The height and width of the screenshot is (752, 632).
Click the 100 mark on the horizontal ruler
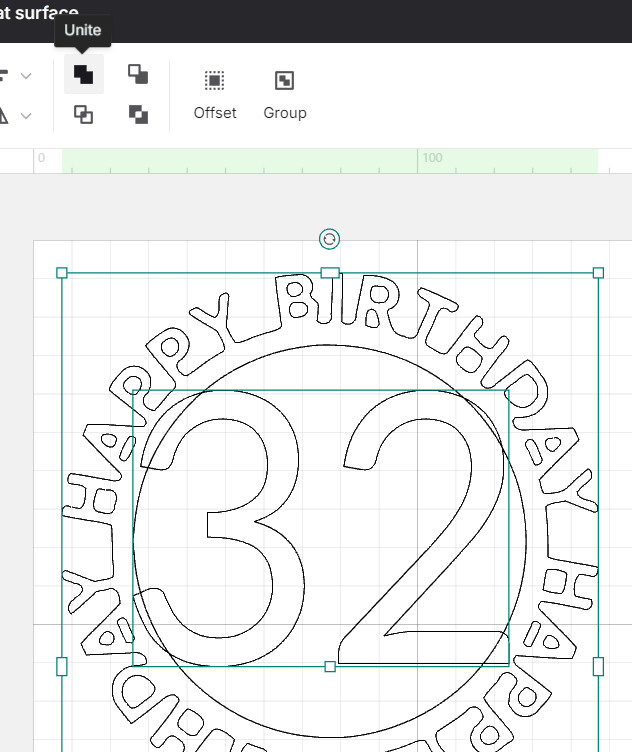coord(431,158)
